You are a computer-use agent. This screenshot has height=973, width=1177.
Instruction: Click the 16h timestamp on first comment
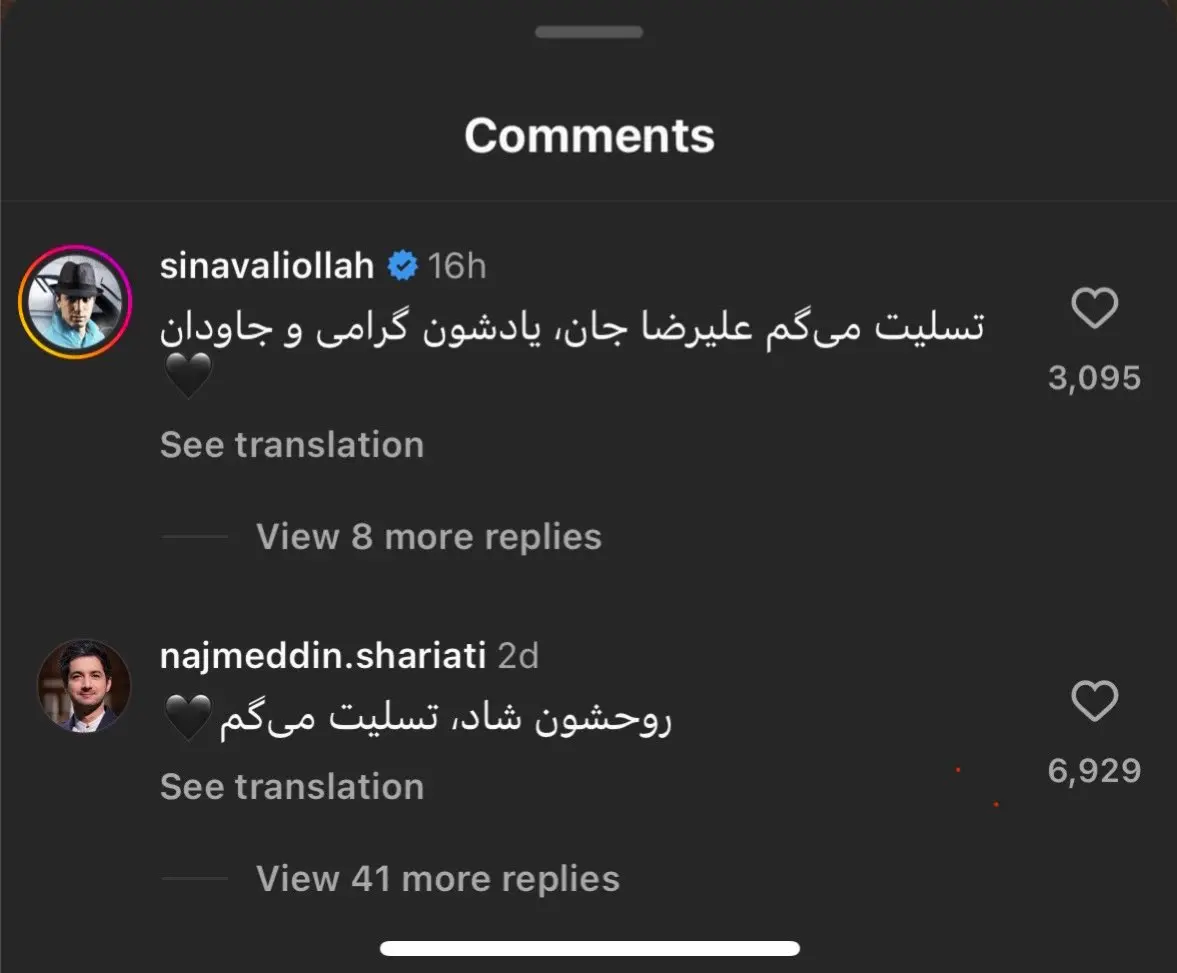457,267
